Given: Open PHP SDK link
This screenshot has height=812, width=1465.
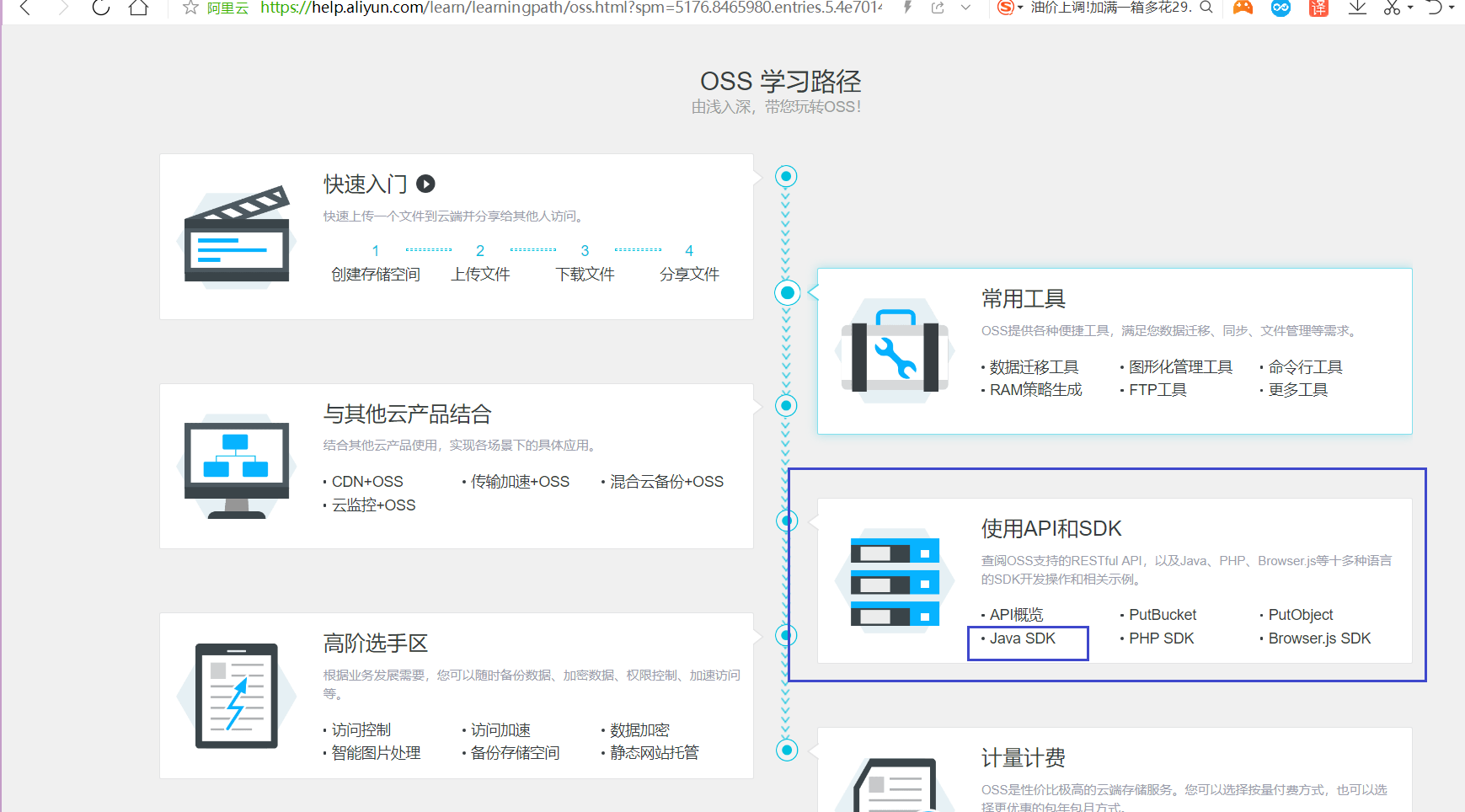Looking at the screenshot, I should (x=1161, y=638).
